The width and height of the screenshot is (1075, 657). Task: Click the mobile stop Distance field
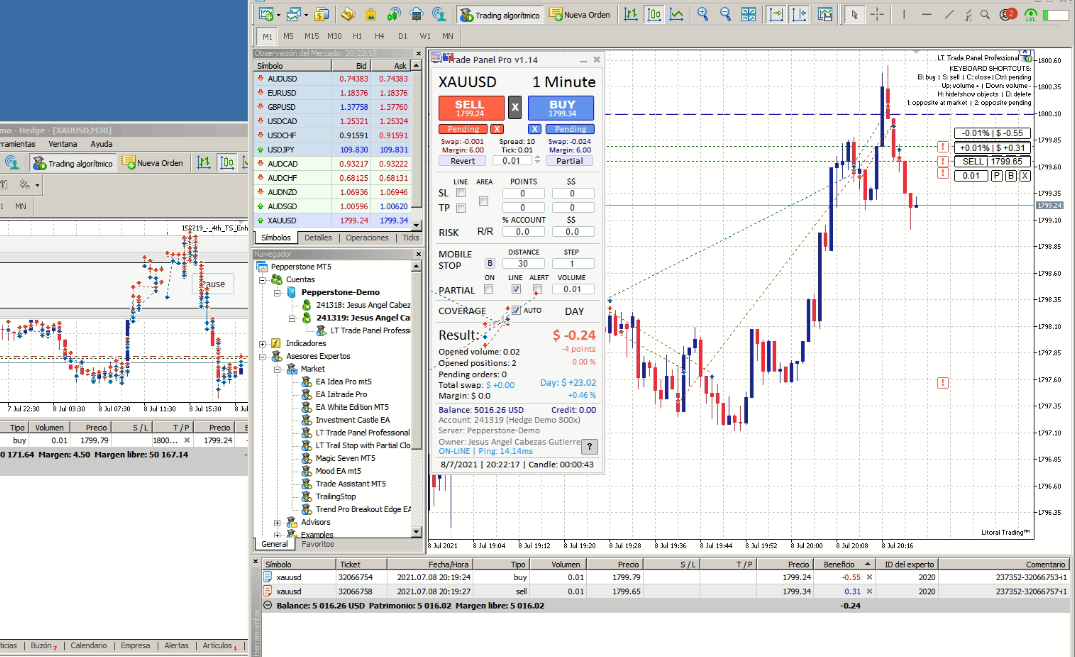[522, 264]
